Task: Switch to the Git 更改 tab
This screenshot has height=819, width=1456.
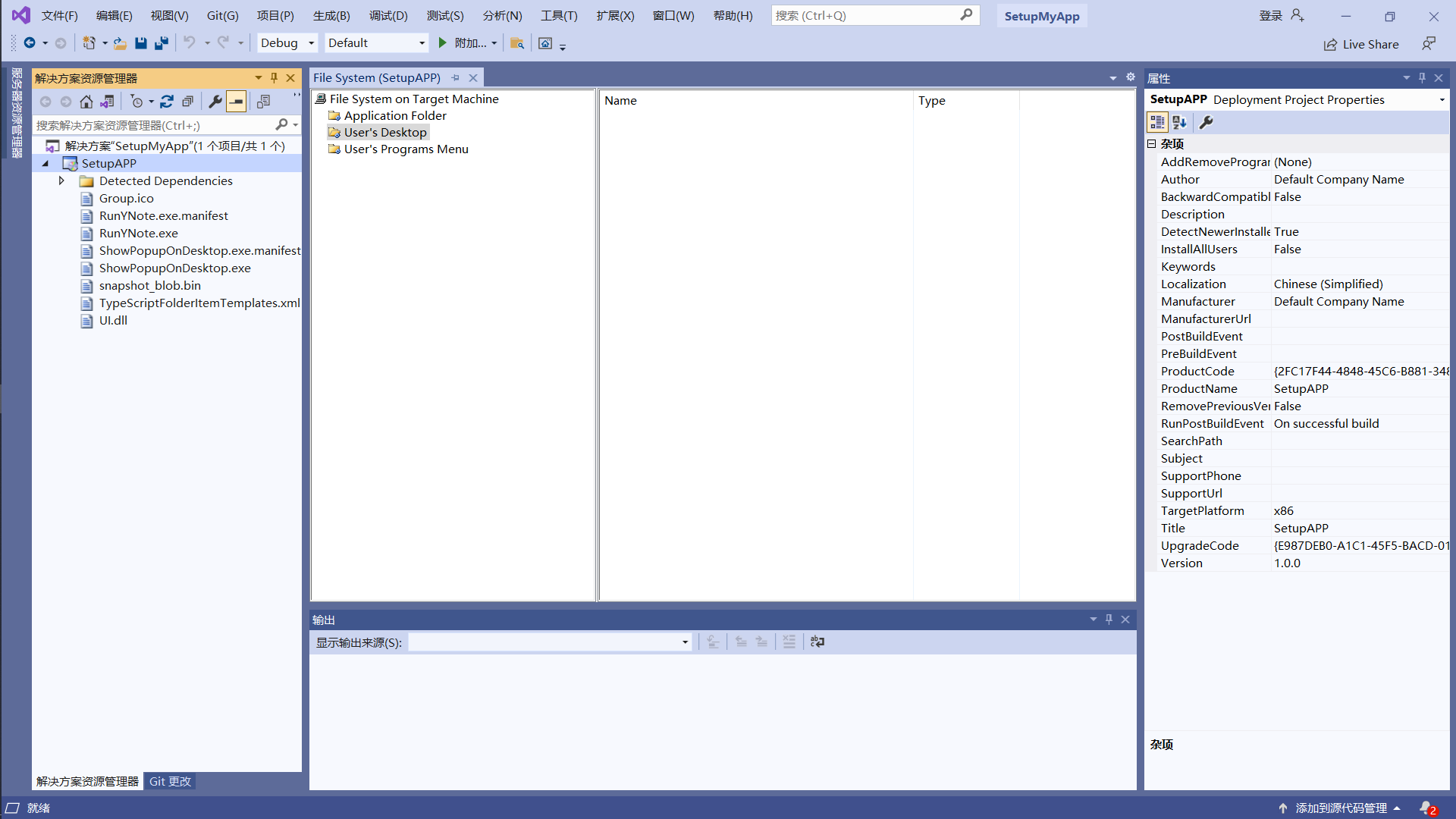Action: 170,781
